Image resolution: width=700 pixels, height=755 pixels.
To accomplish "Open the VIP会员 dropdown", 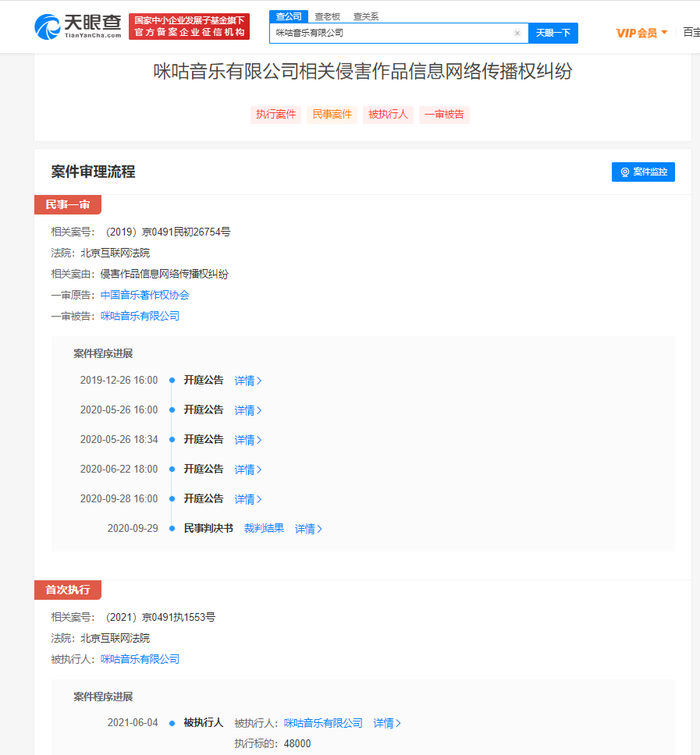I will 641,33.
